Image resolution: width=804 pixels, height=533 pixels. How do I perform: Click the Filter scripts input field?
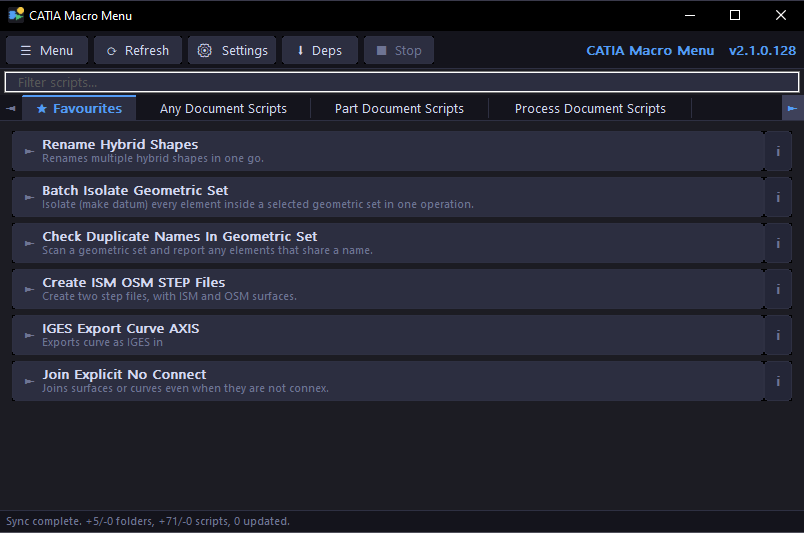pos(401,82)
